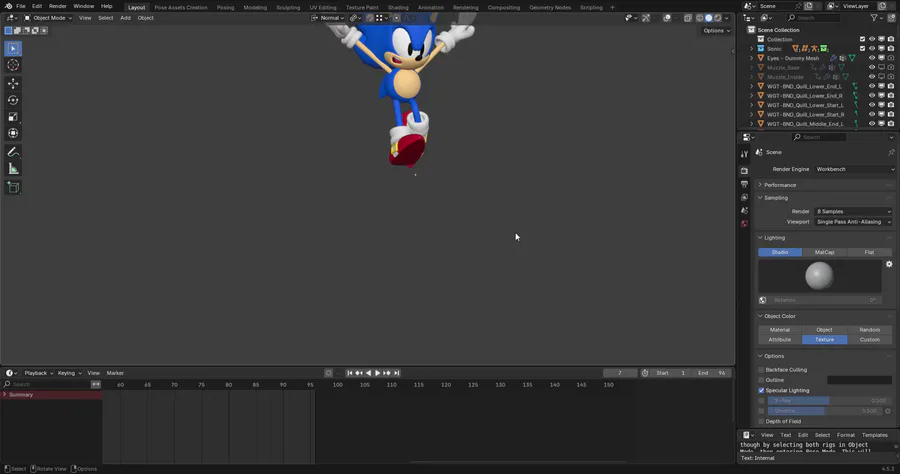Screen dimensions: 900x474
Task: Expand the Performance panel
Action: [x=825, y=185]
